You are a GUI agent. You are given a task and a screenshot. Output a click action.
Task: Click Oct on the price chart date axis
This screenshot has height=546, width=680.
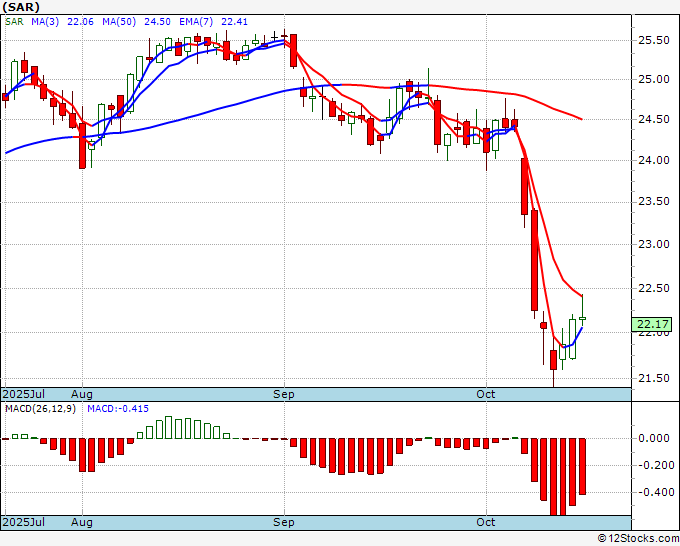[485, 394]
